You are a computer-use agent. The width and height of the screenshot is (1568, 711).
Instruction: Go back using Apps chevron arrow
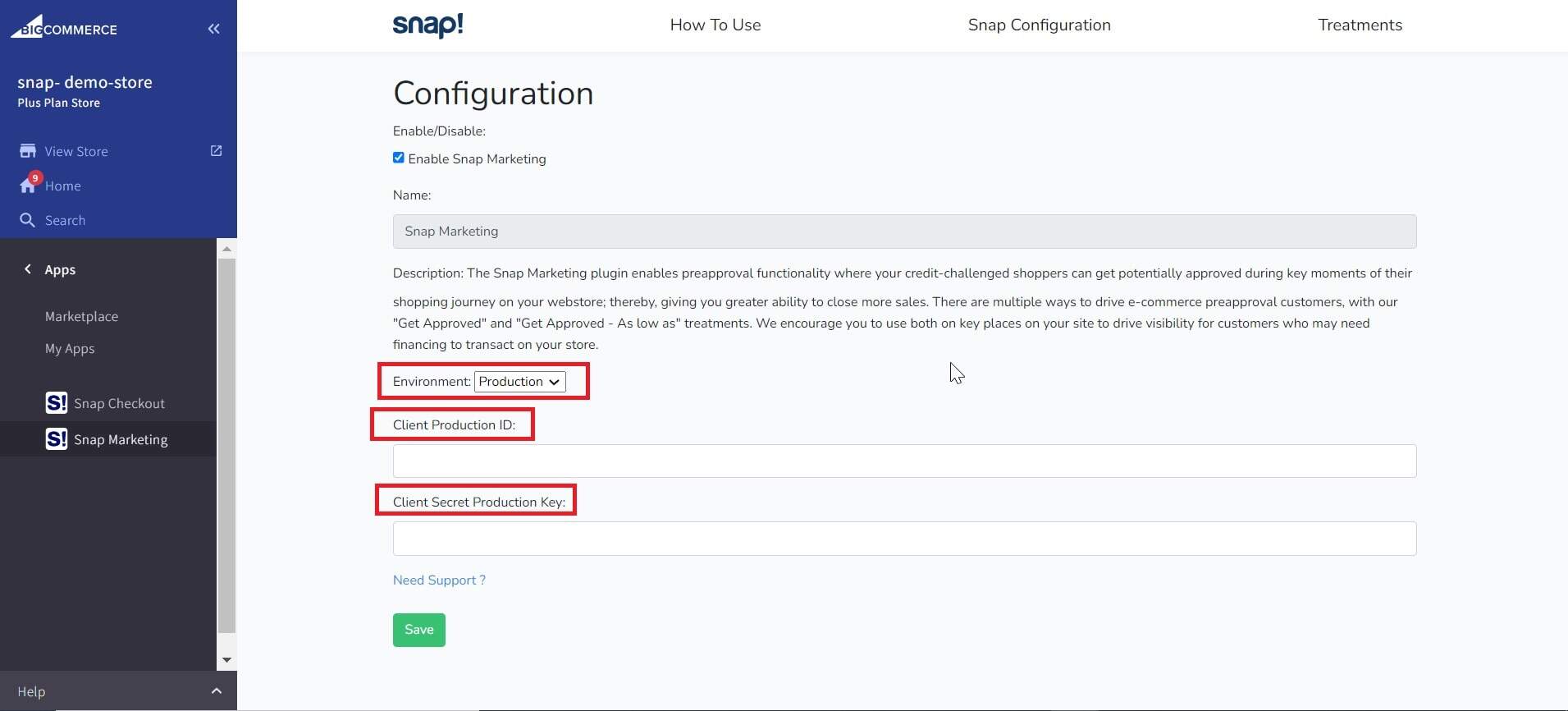28,269
